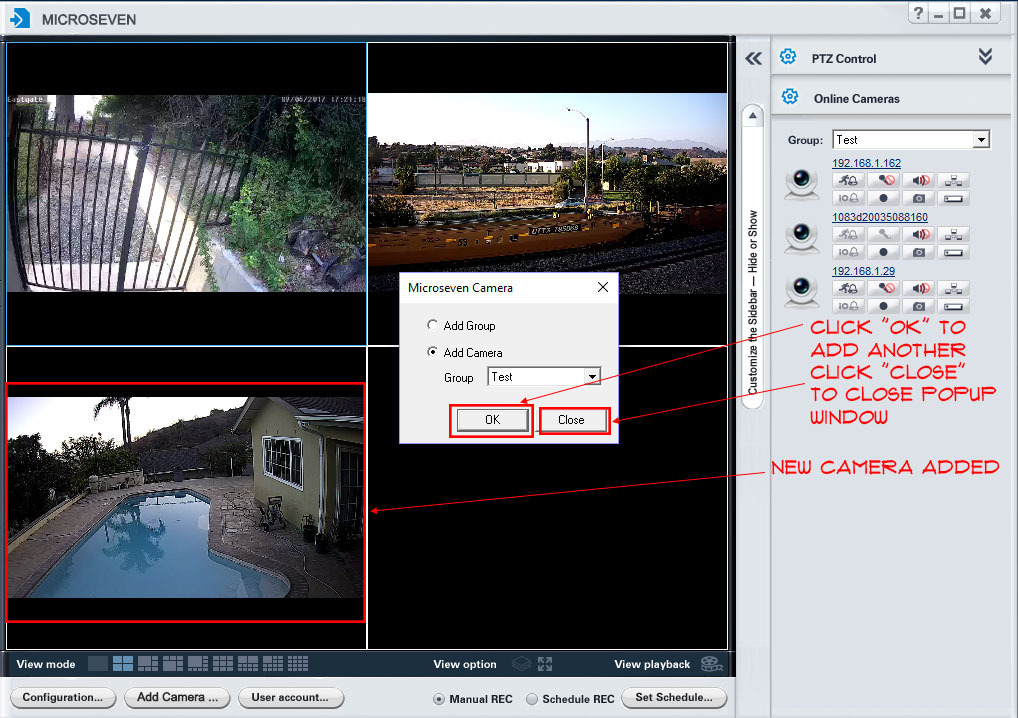Toggle motion alarm for camera 192.168.1.162
1018x718 pixels.
[x=848, y=180]
